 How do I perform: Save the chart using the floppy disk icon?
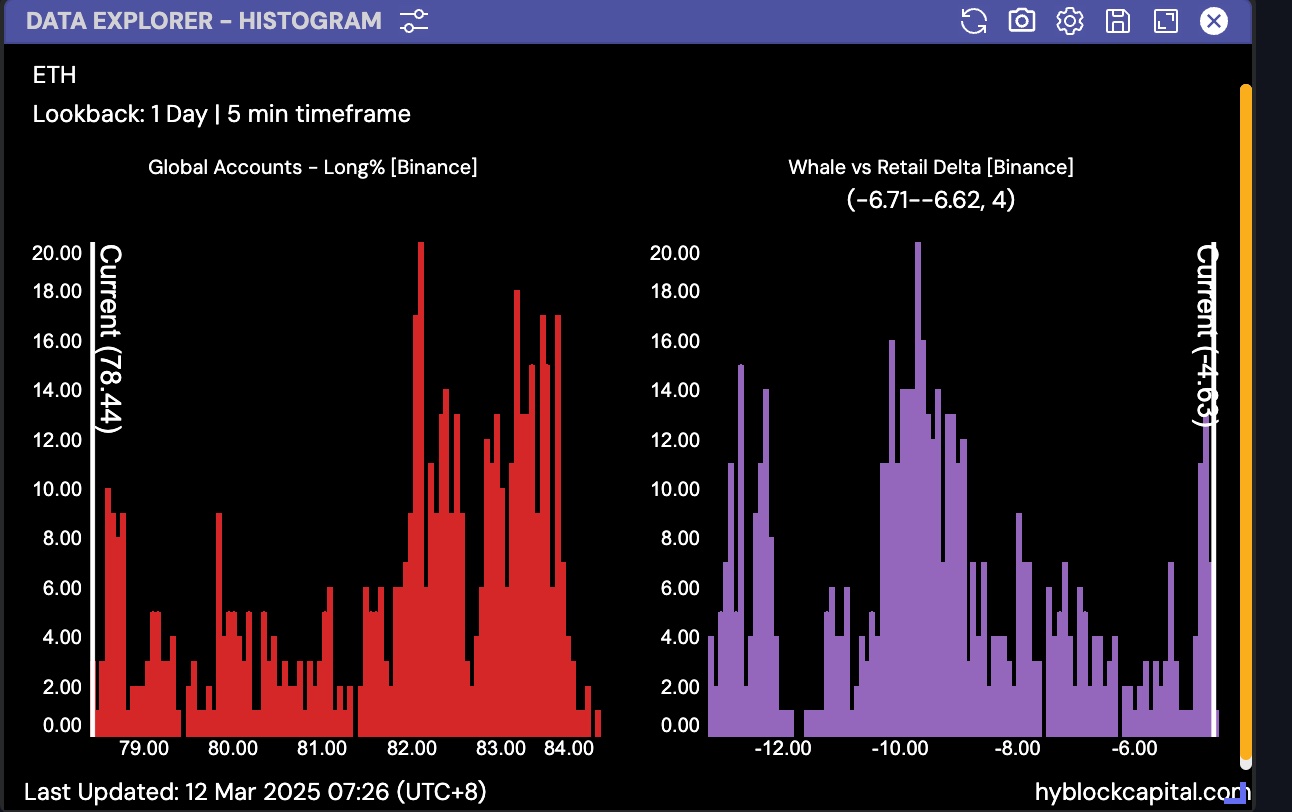tap(1117, 21)
